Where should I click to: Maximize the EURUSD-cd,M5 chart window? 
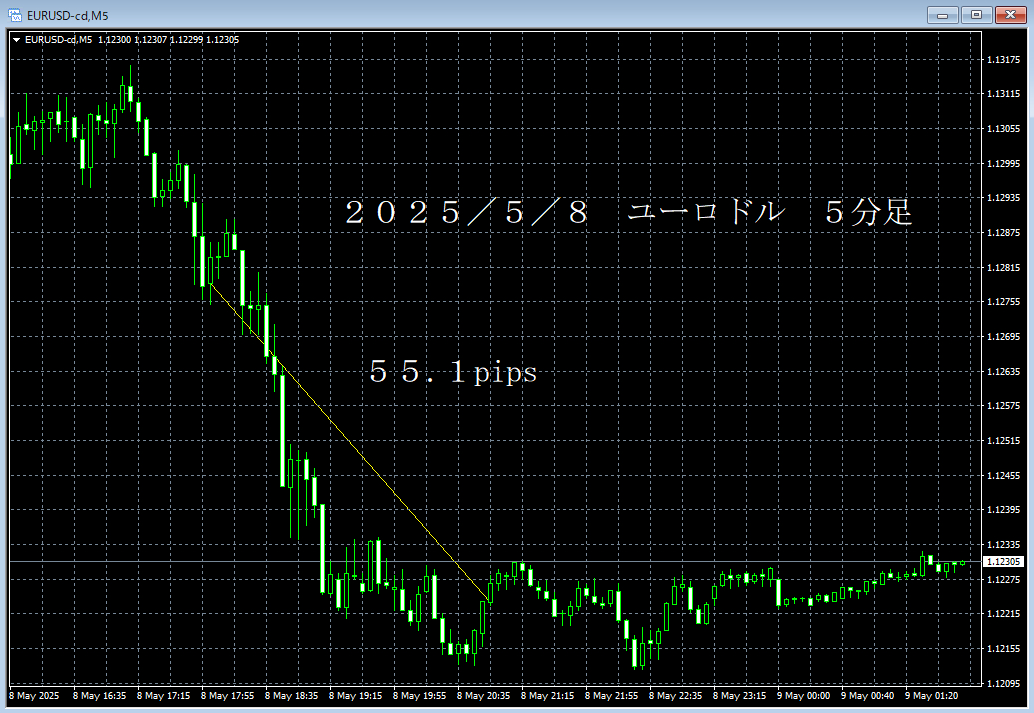975,14
